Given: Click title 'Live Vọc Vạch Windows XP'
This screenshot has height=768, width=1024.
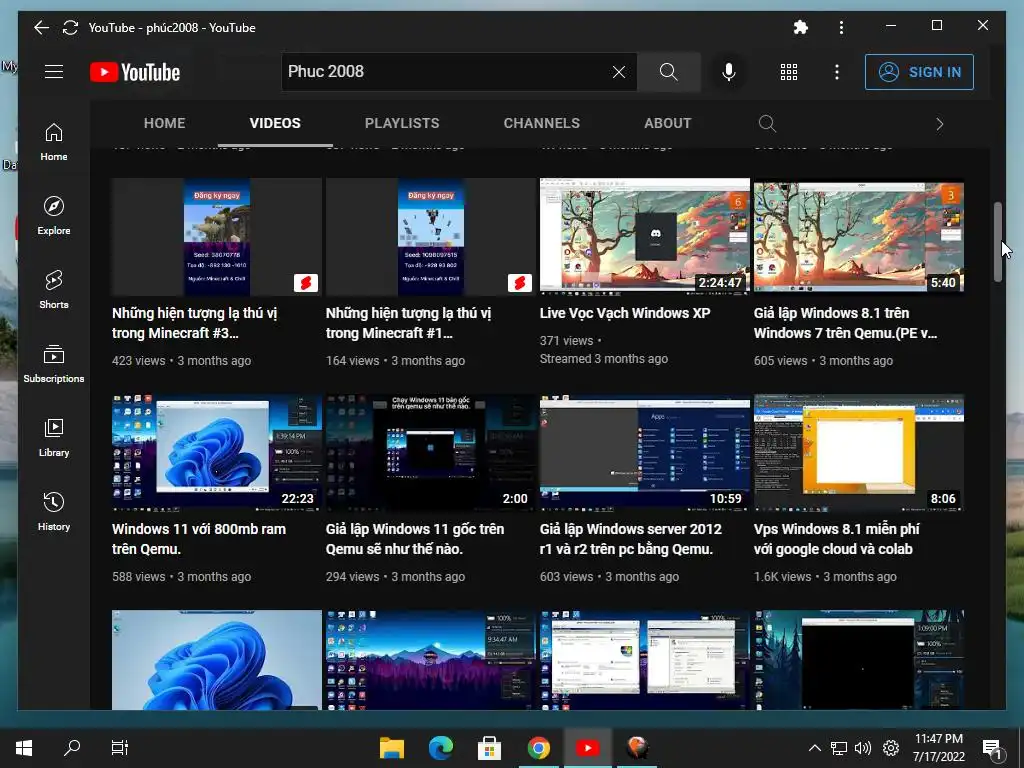Looking at the screenshot, I should pos(625,313).
